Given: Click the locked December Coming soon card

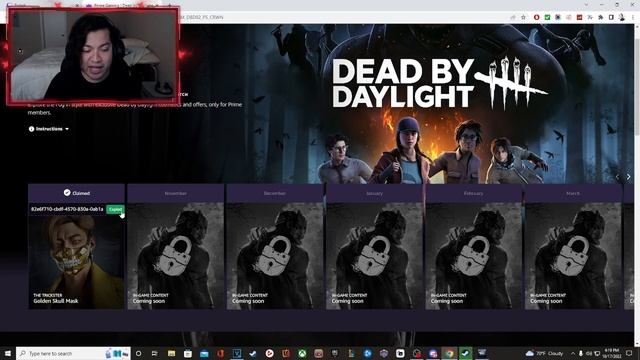Looking at the screenshot, I should 275,256.
